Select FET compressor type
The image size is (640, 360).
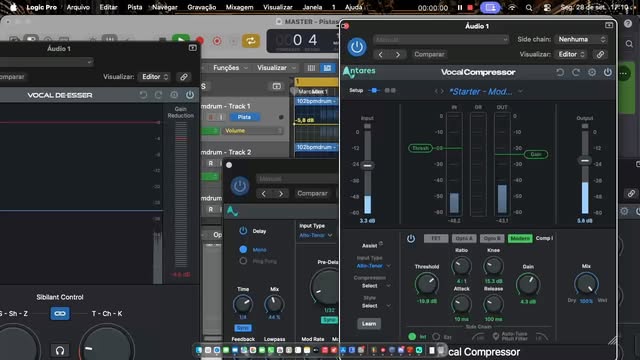[x=436, y=238]
